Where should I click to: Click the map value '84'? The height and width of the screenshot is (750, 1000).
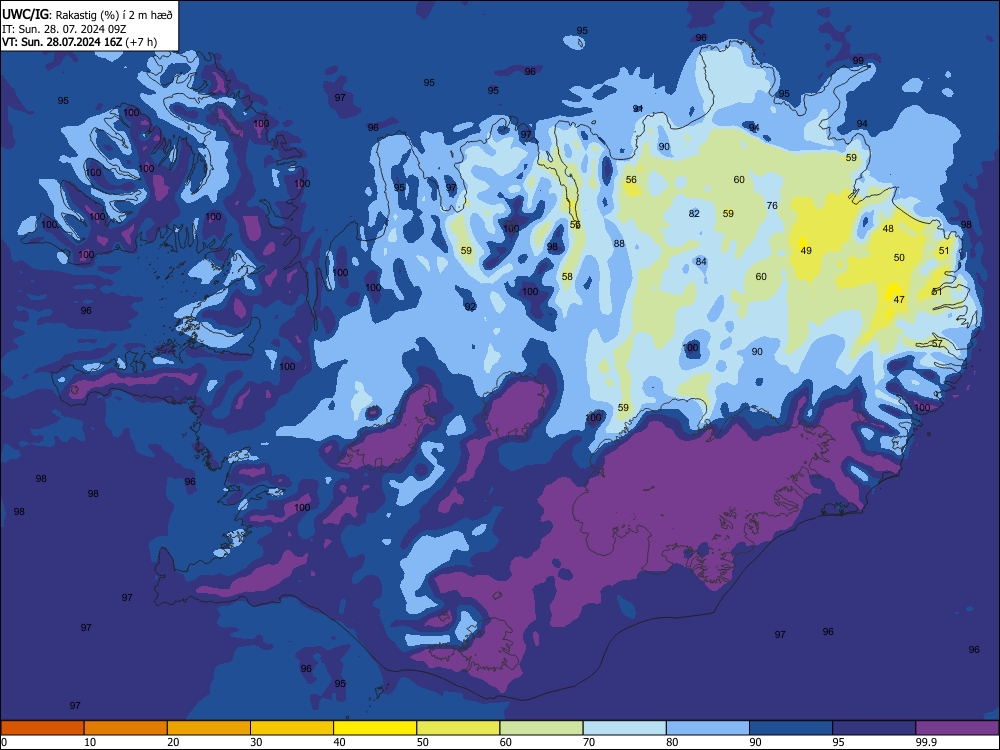coord(701,261)
